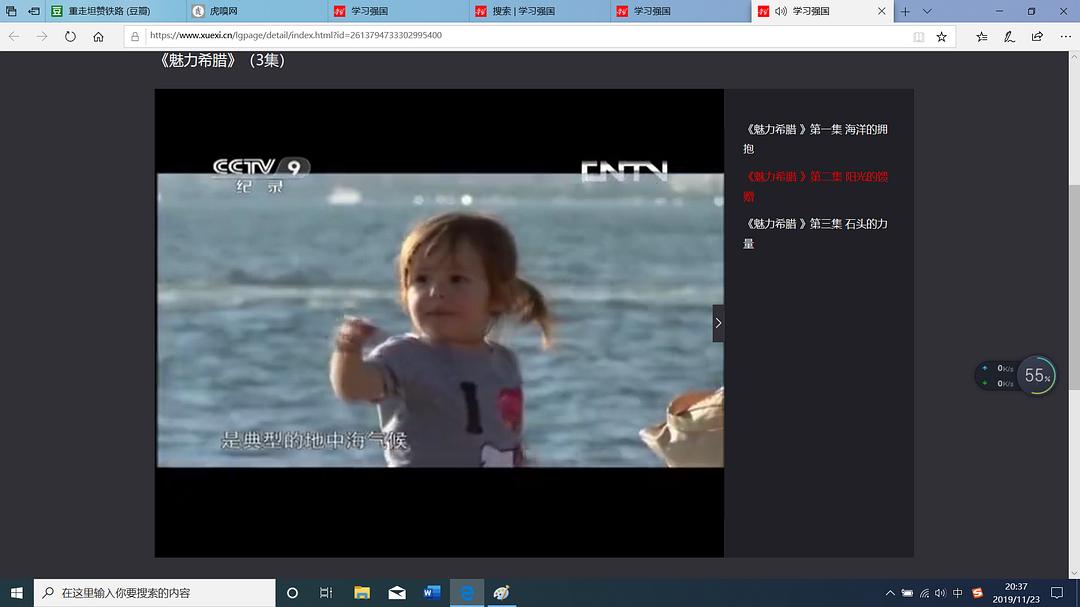Image resolution: width=1080 pixels, height=607 pixels.
Task: Show hidden system tray icons
Action: point(890,593)
